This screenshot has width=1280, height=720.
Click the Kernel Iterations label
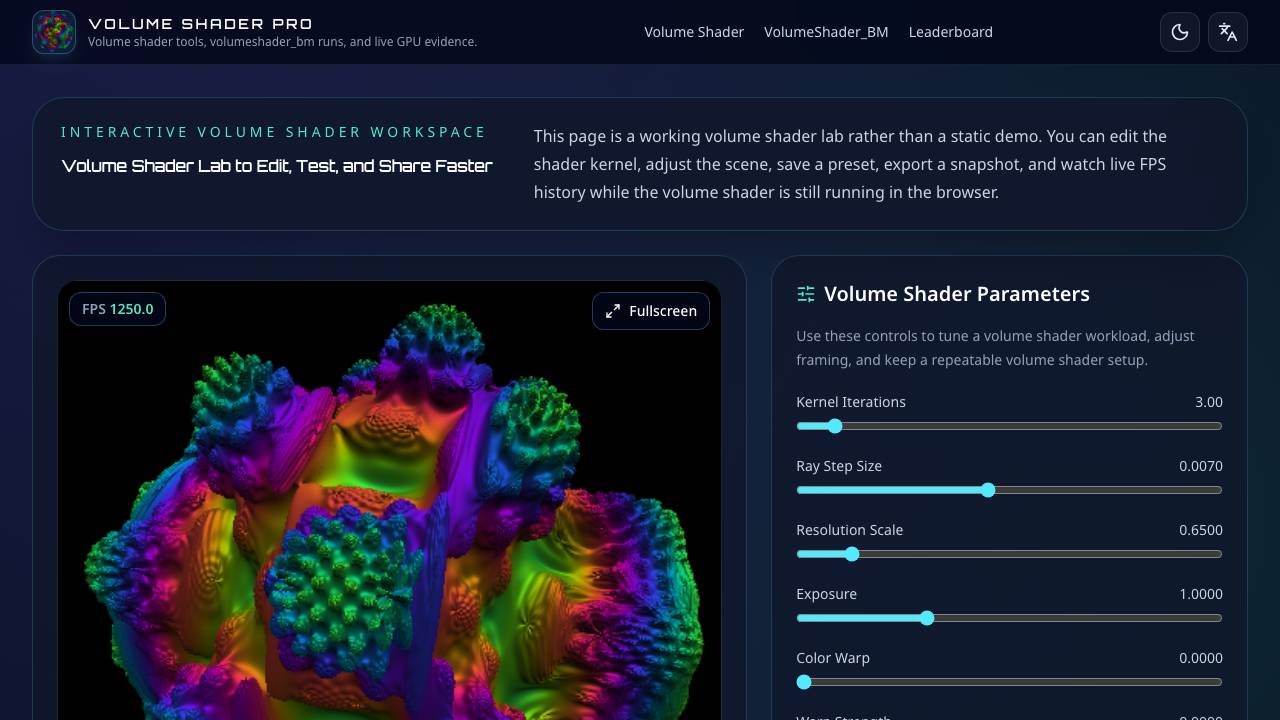pos(851,402)
